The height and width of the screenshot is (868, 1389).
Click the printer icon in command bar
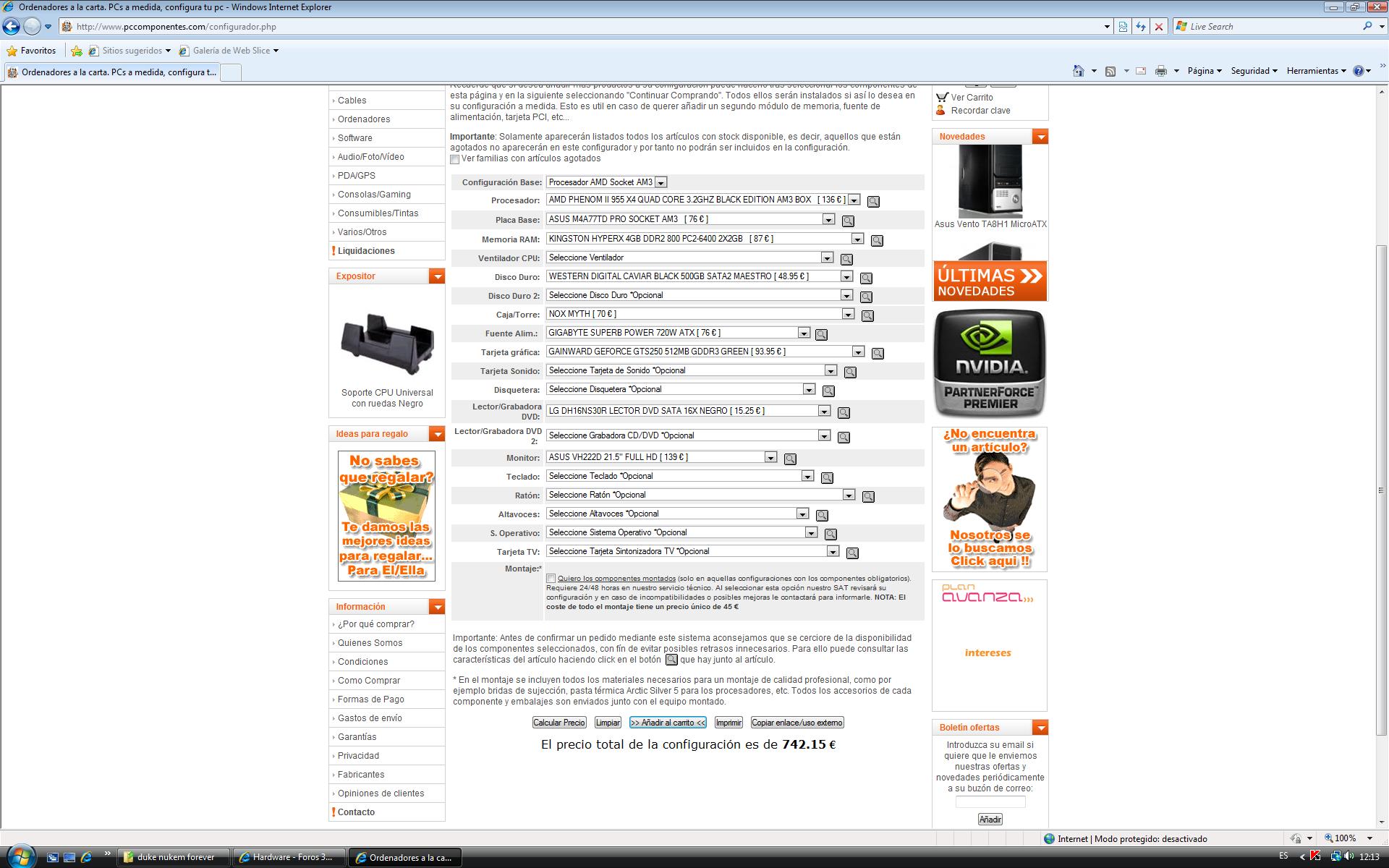point(1160,71)
